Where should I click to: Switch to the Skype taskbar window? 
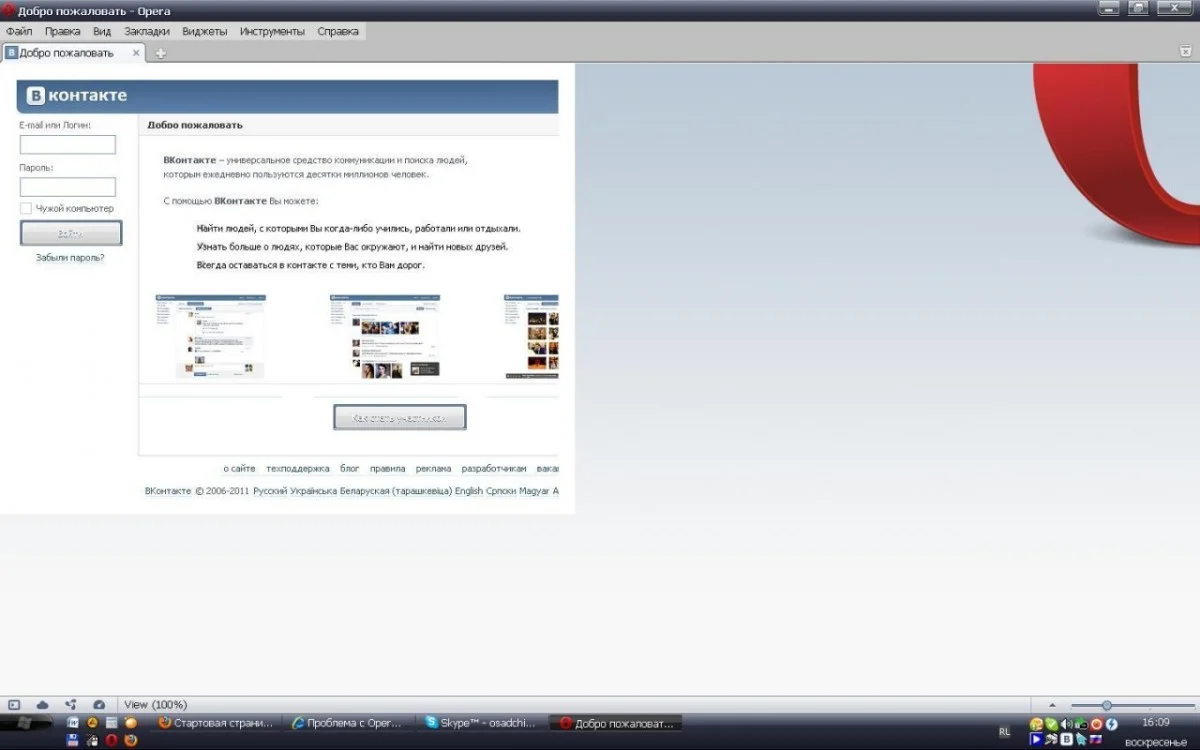482,723
